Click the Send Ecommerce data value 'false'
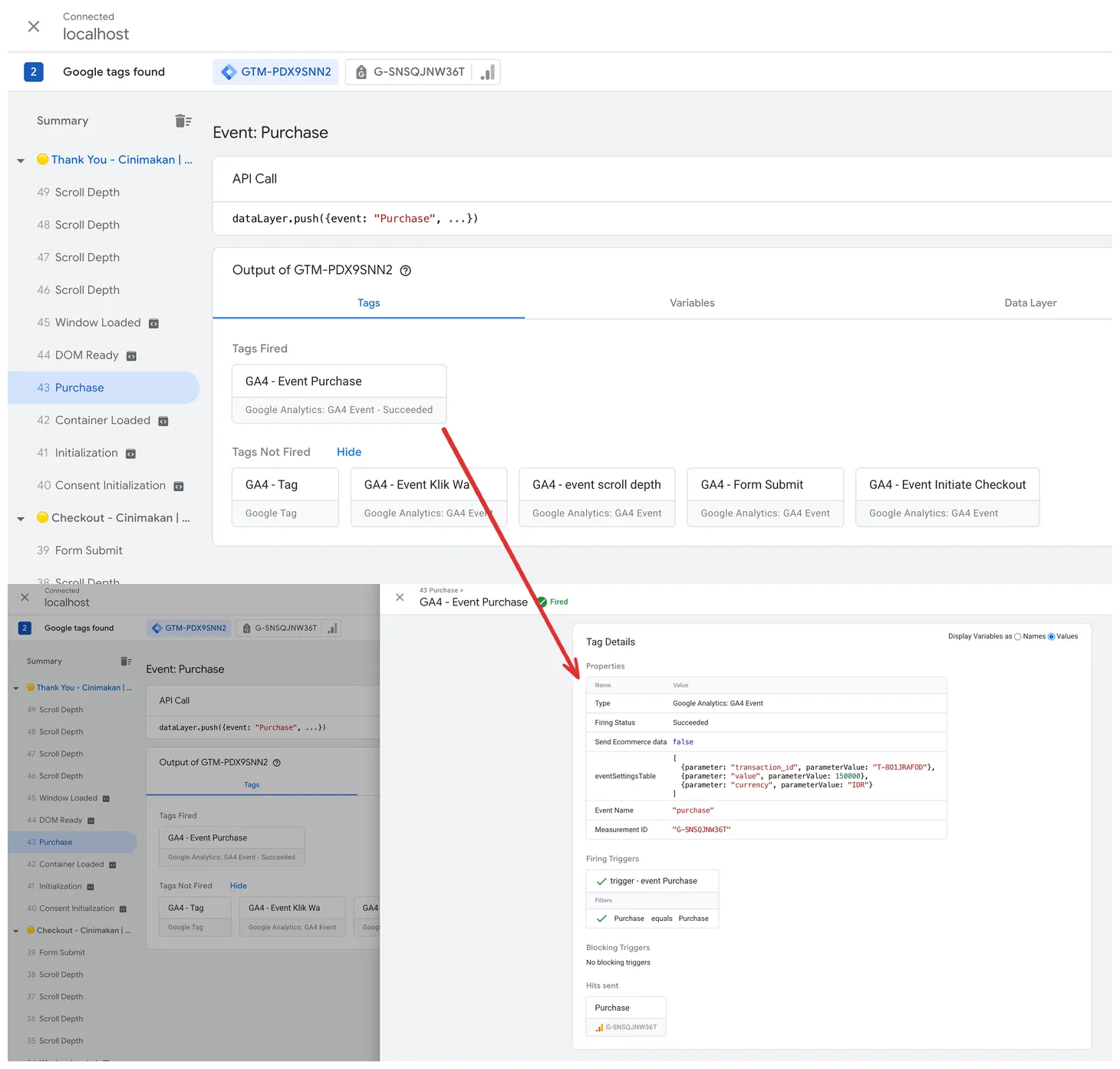This screenshot has width=1120, height=1069. point(683,742)
